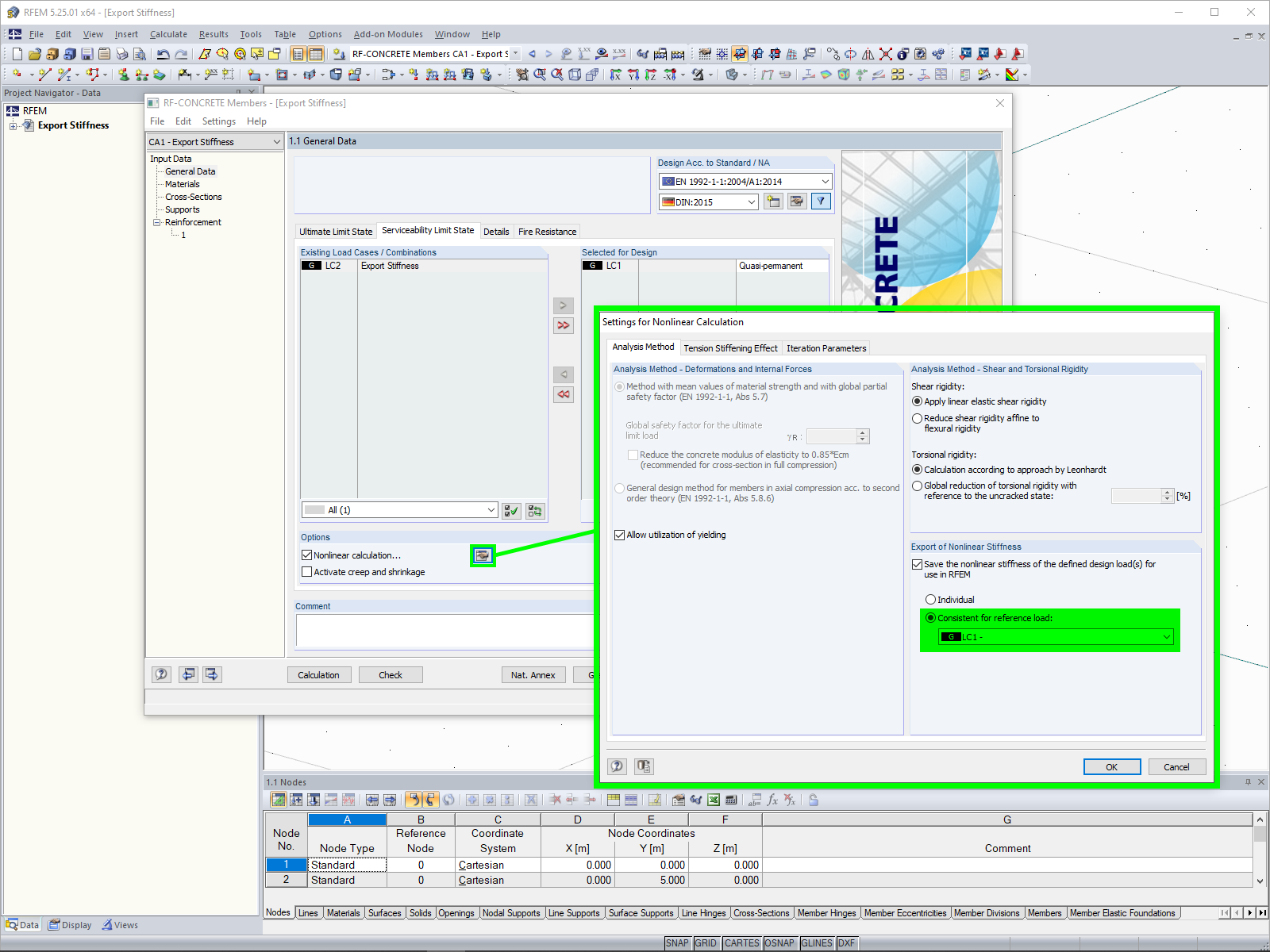Collapse the Reinforcement tree item
1270x952 pixels.
(x=156, y=222)
